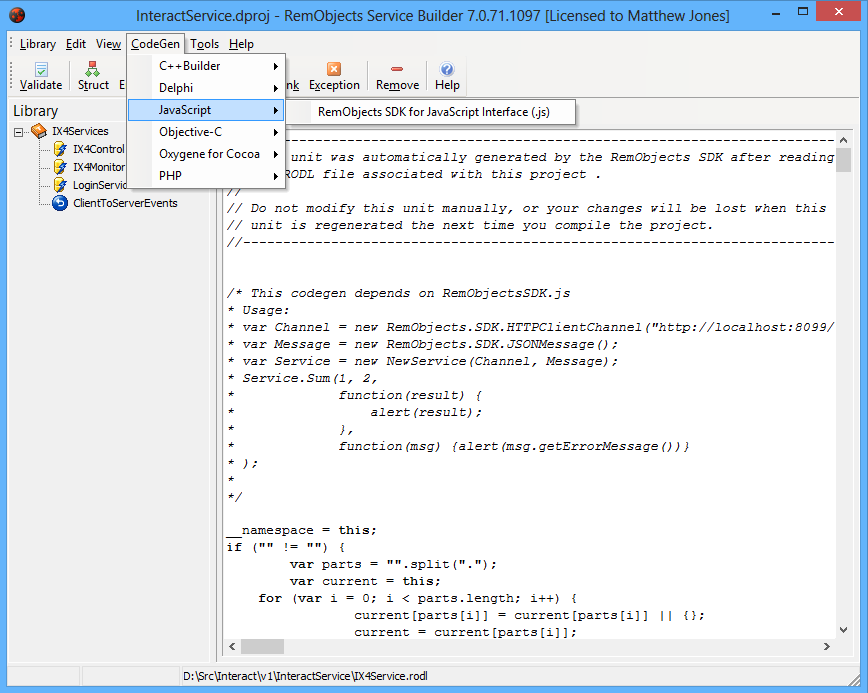The image size is (868, 693).
Task: Open the Library menu
Action: pos(38,44)
